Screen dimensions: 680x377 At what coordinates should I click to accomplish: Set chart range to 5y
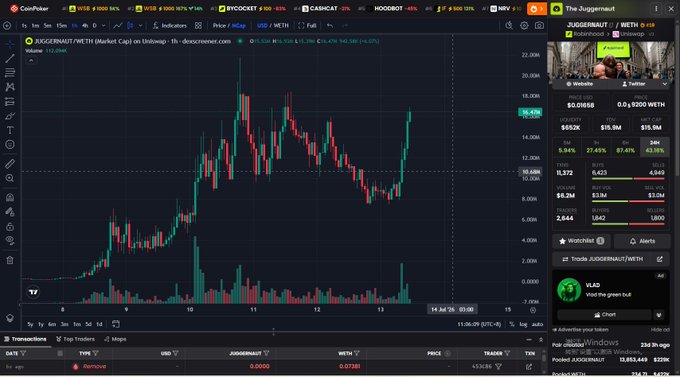tap(30, 324)
